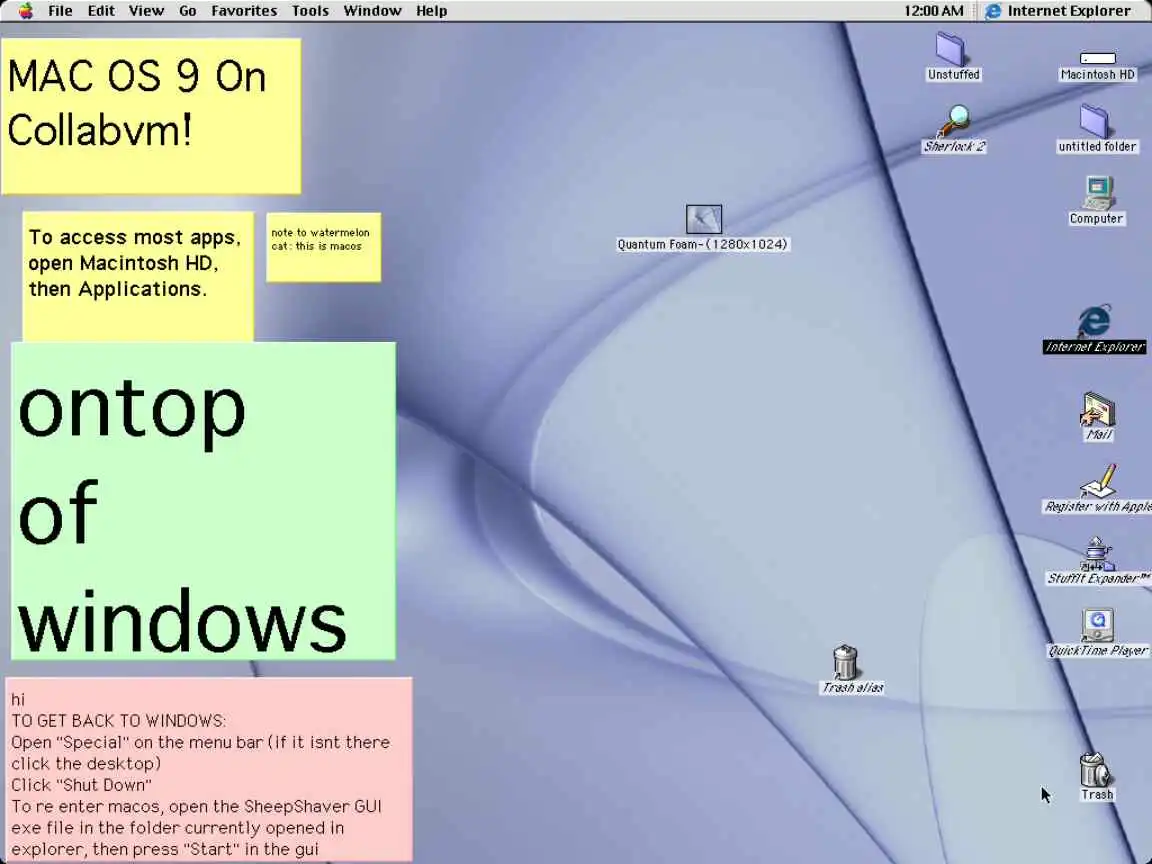
Task: Click the 'Sherlock 2' icon label
Action: pos(954,146)
